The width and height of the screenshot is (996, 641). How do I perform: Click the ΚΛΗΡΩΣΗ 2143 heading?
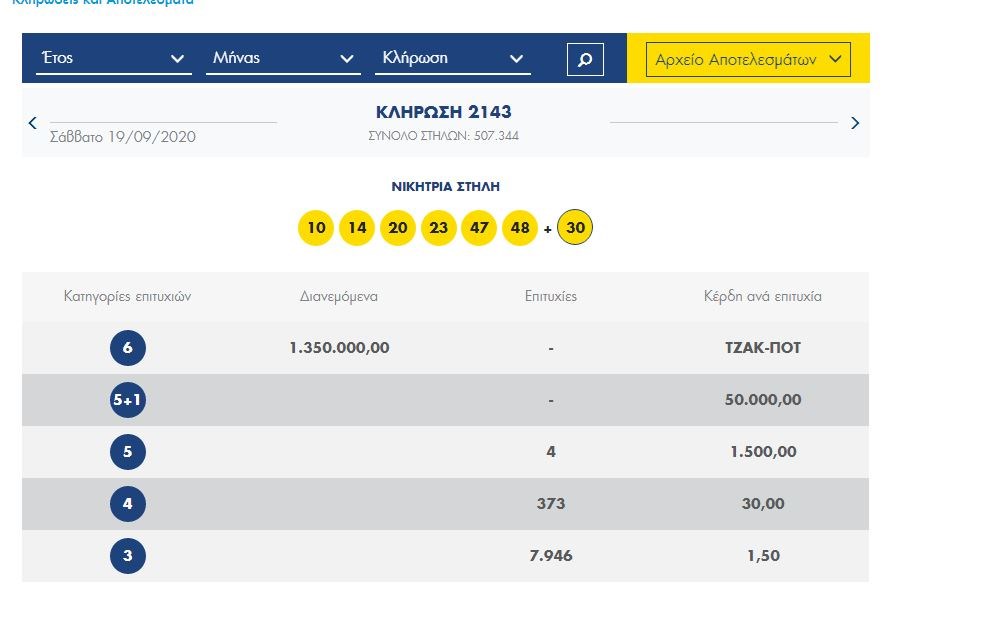point(443,112)
